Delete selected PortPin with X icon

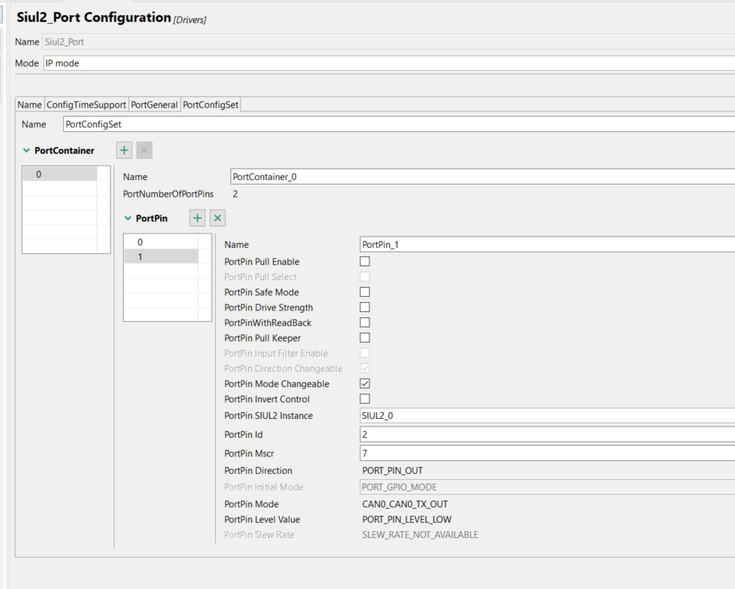click(218, 218)
